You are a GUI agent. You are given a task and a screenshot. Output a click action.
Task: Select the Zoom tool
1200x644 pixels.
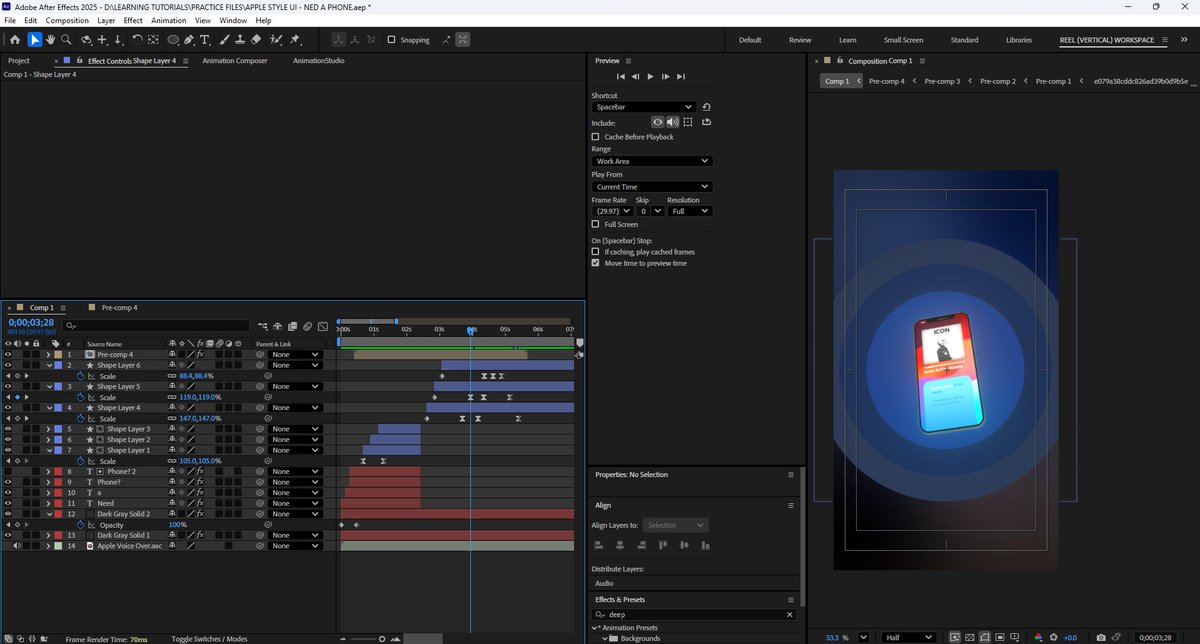[x=66, y=40]
